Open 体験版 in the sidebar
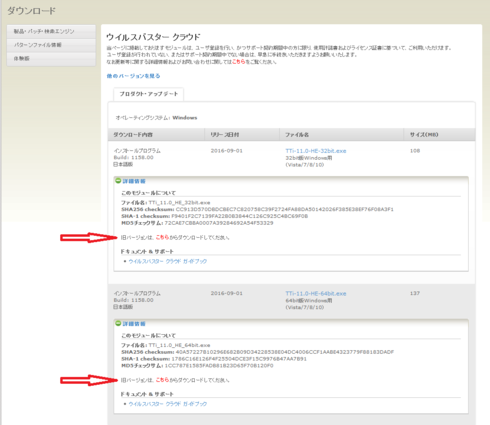The height and width of the screenshot is (425, 490). tap(51, 59)
